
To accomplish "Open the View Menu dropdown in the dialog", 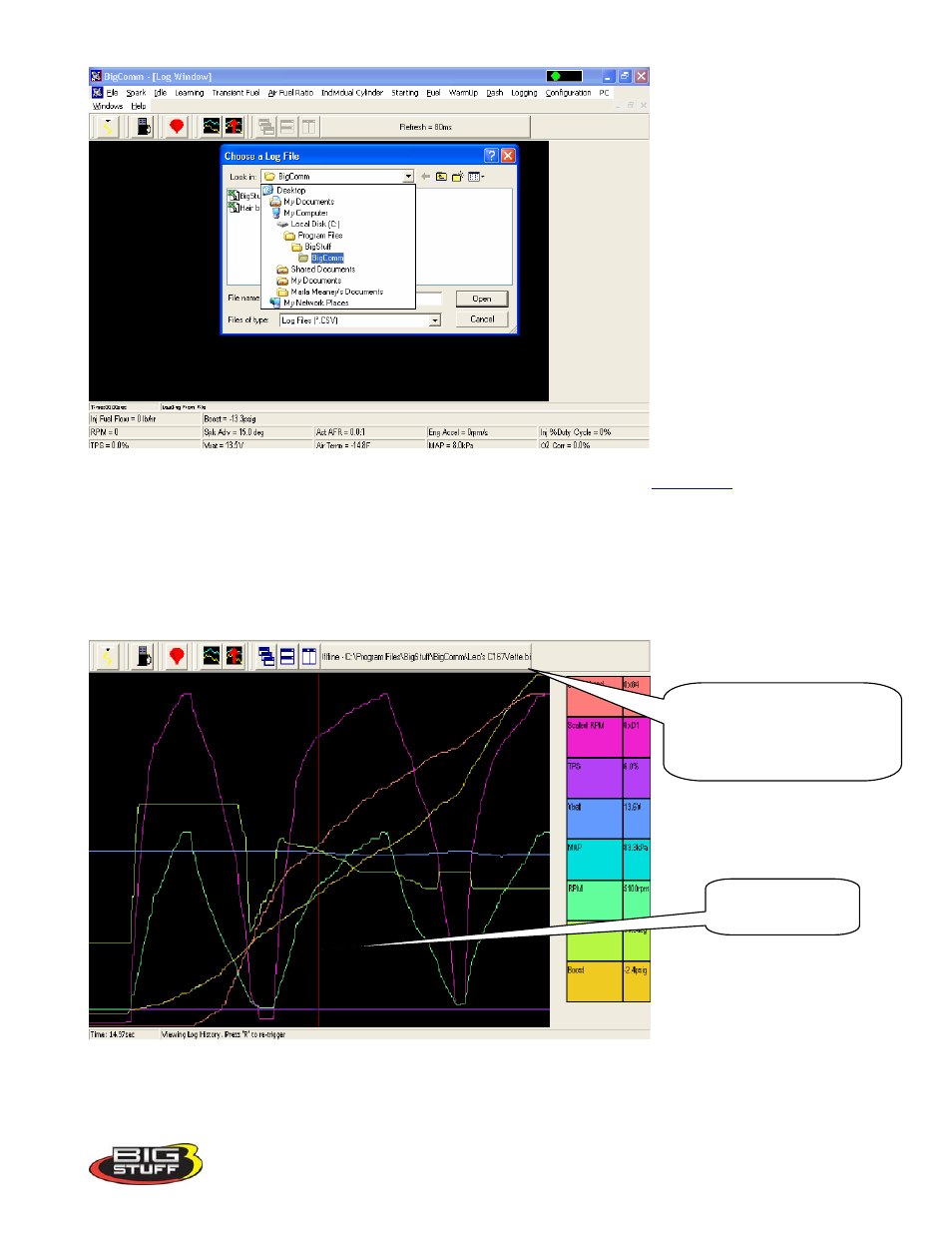I will point(476,177).
